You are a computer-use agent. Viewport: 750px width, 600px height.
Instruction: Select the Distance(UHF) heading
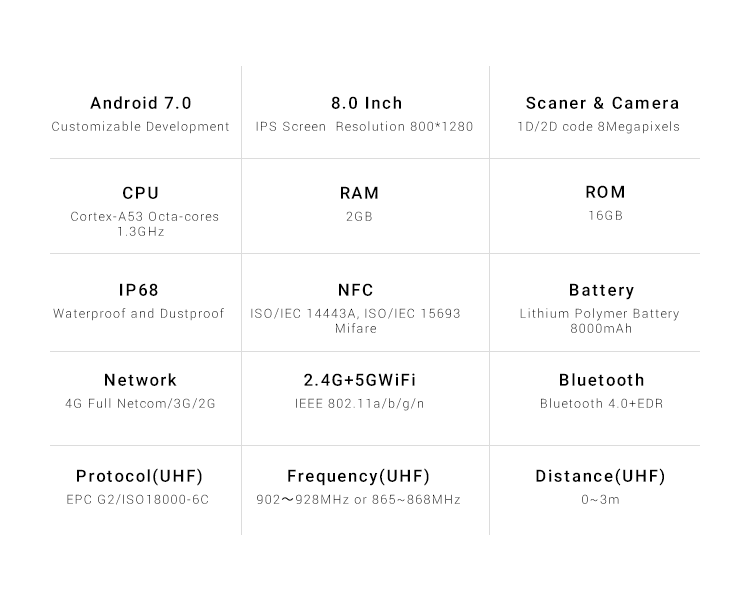click(x=600, y=476)
